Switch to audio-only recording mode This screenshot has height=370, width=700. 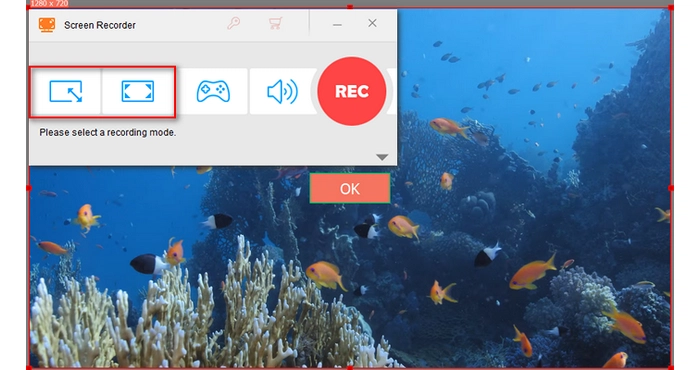tap(282, 91)
